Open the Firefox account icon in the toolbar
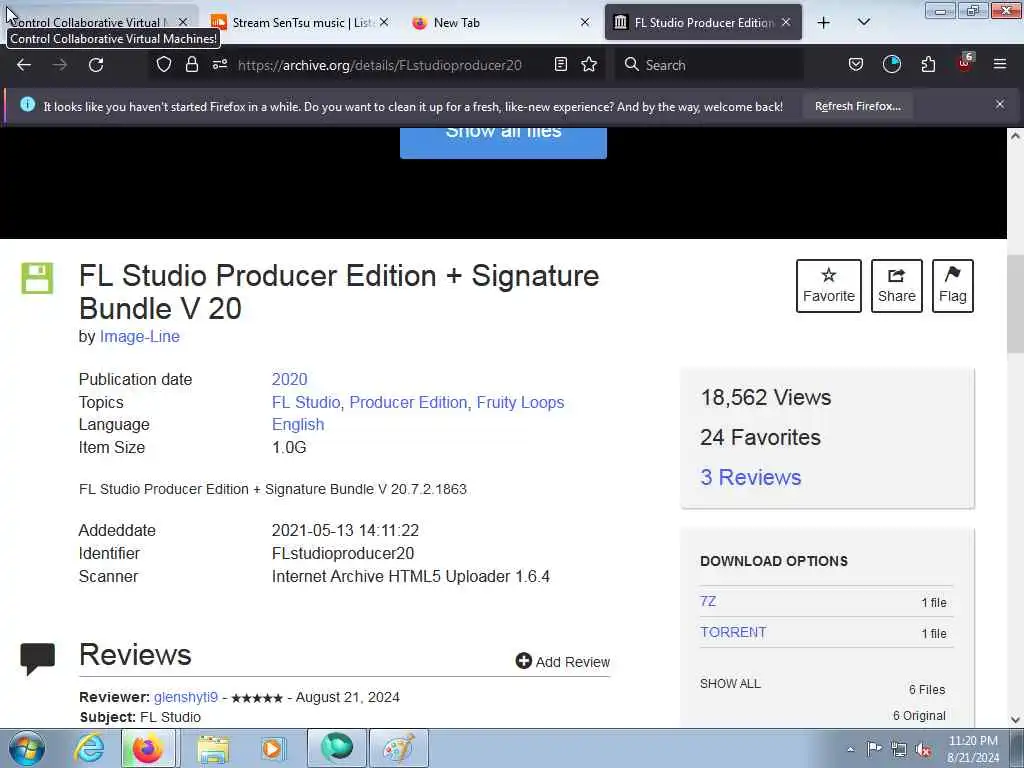This screenshot has width=1024, height=768. pyautogui.click(x=891, y=64)
